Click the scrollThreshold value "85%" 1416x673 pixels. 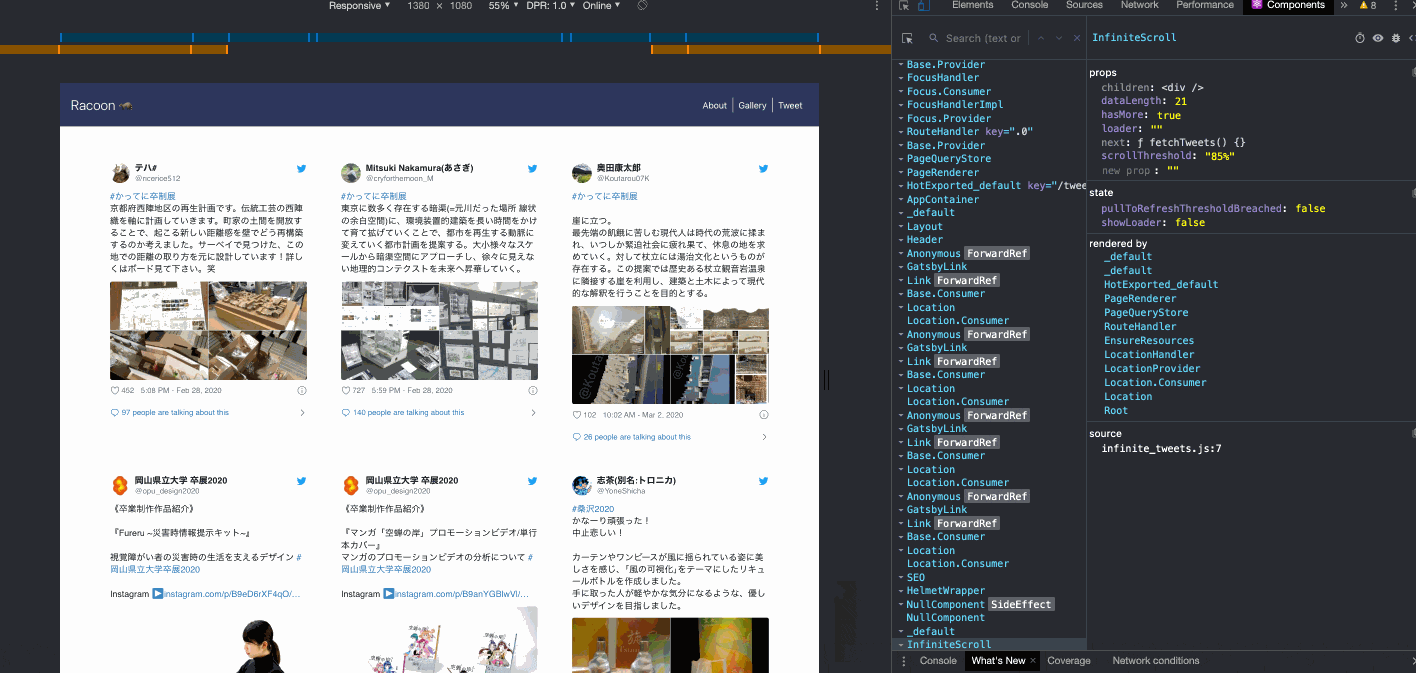tap(1219, 156)
